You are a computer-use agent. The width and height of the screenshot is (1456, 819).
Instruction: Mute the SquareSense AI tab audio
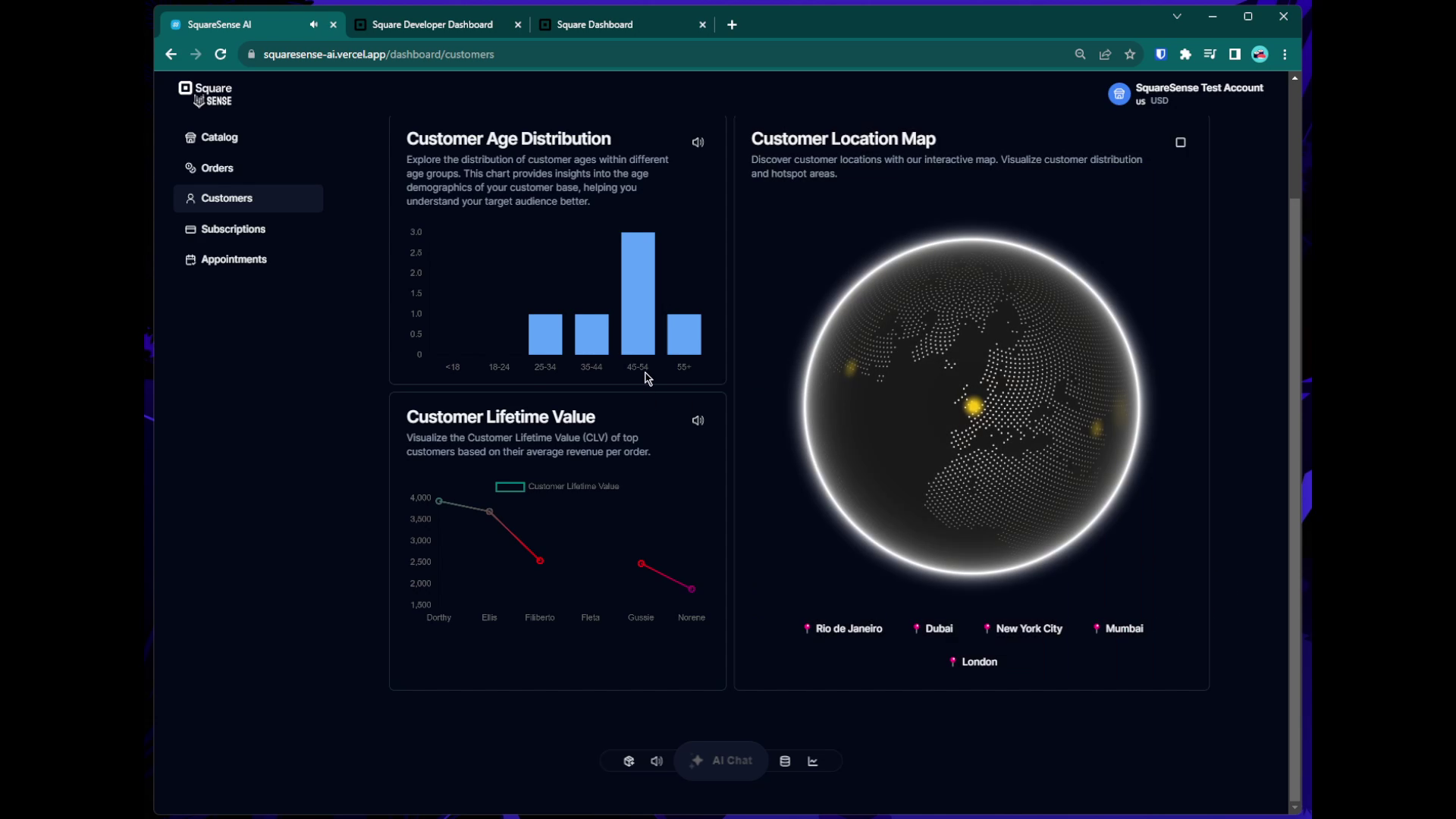point(313,24)
